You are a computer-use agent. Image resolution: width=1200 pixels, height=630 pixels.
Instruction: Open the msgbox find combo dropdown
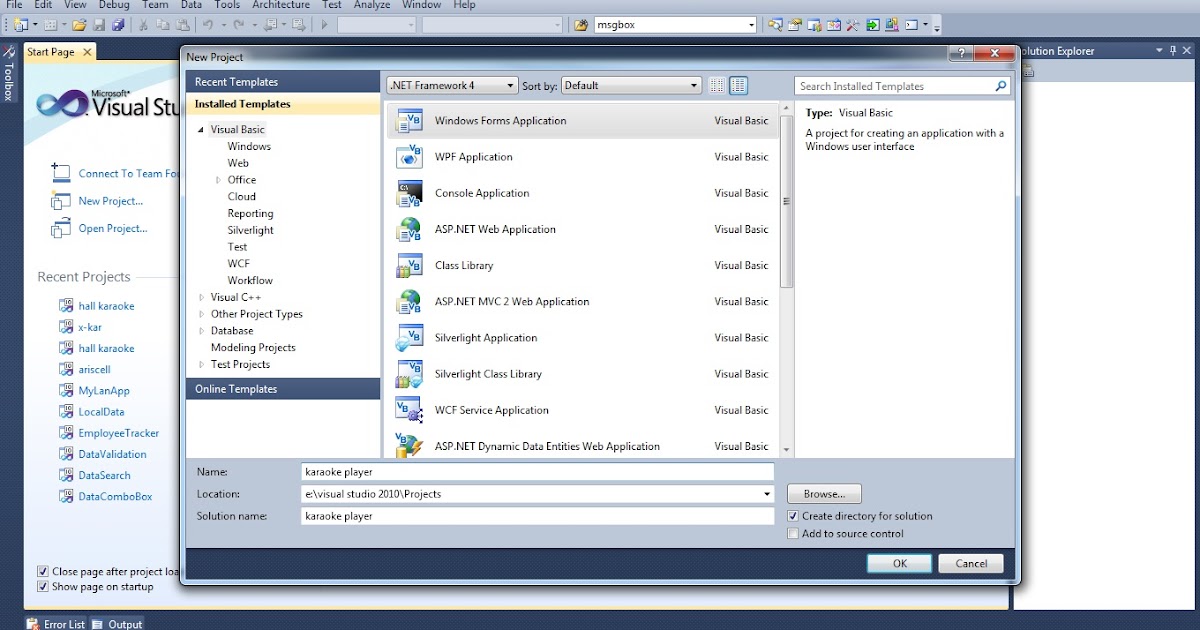[x=751, y=25]
